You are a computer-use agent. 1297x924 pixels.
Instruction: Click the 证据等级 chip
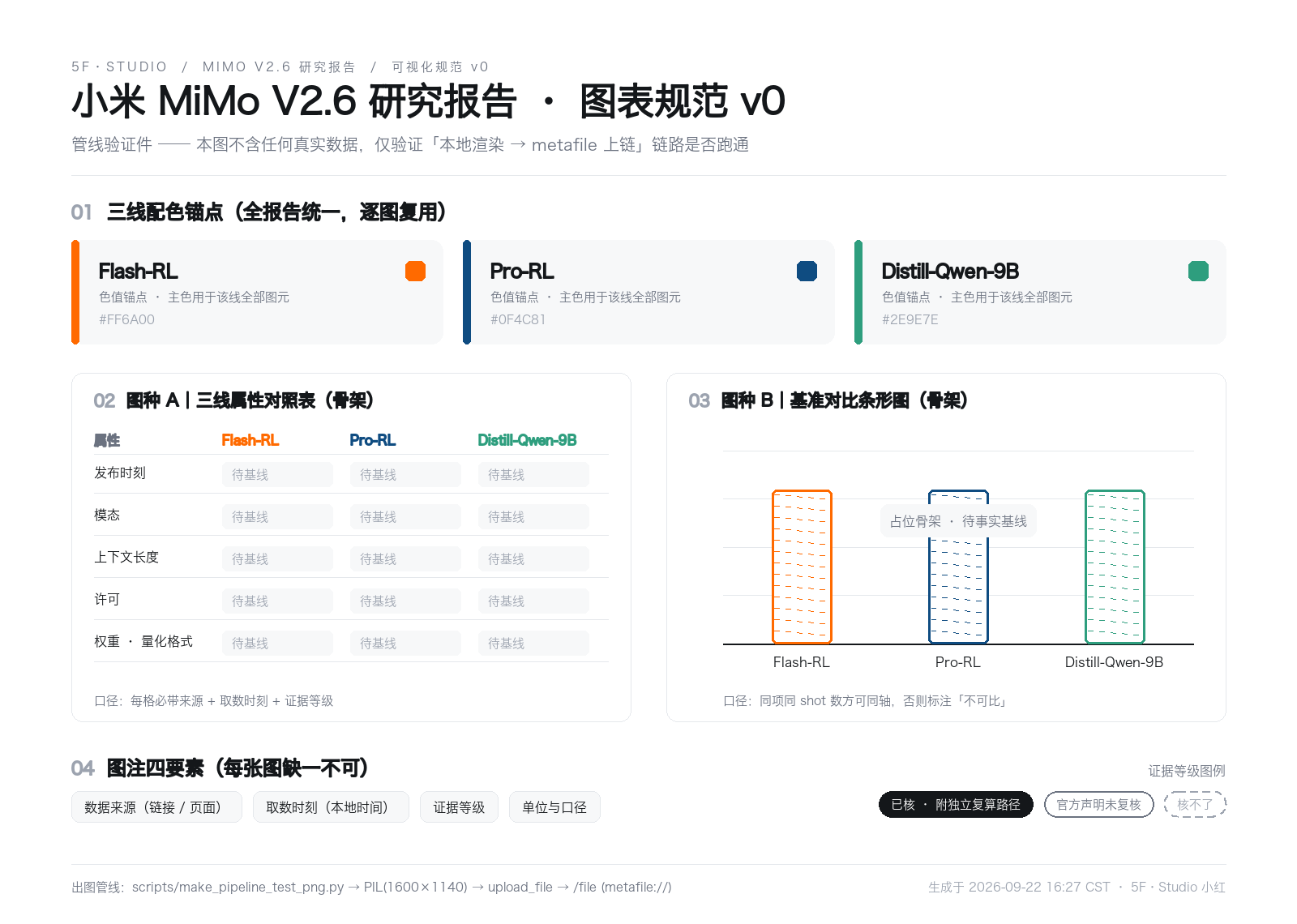point(459,807)
